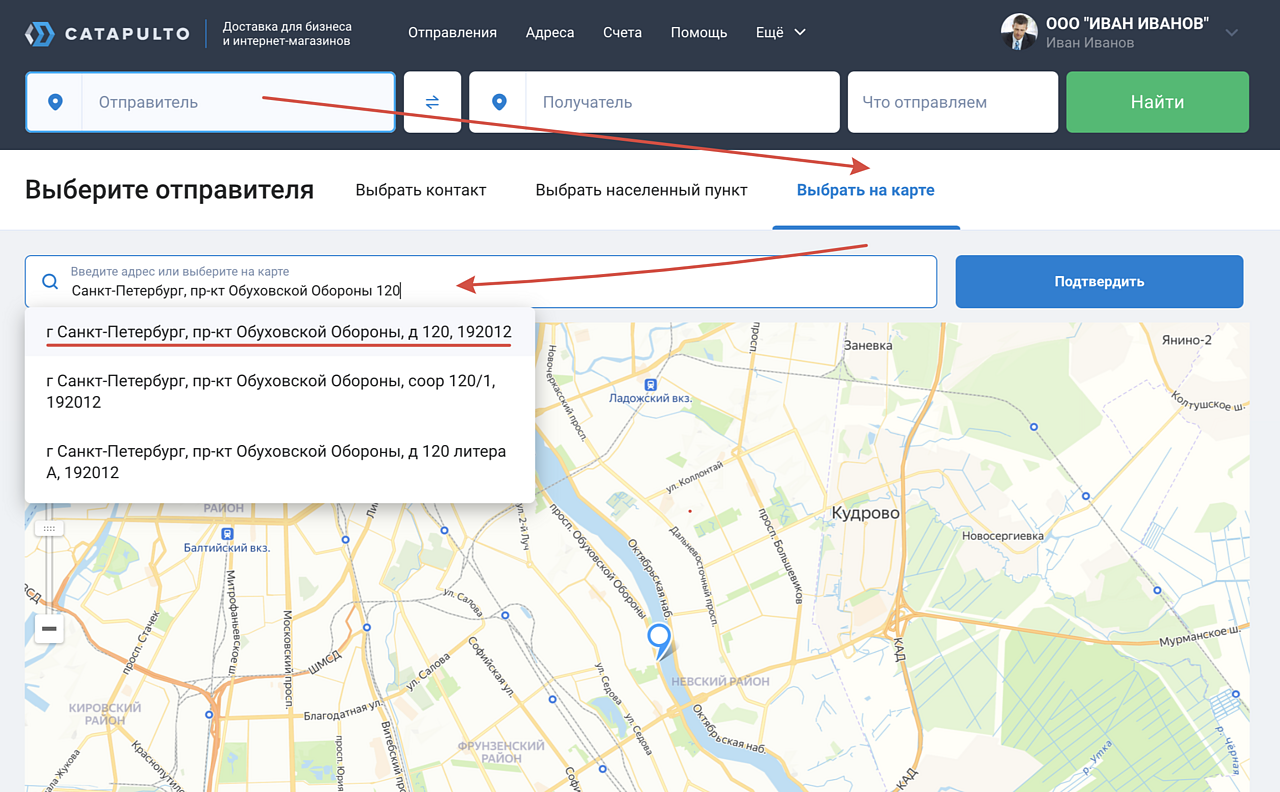Click the Балтийский вкз. station icon
Viewport: 1280px width, 792px height.
pyautogui.click(x=227, y=534)
